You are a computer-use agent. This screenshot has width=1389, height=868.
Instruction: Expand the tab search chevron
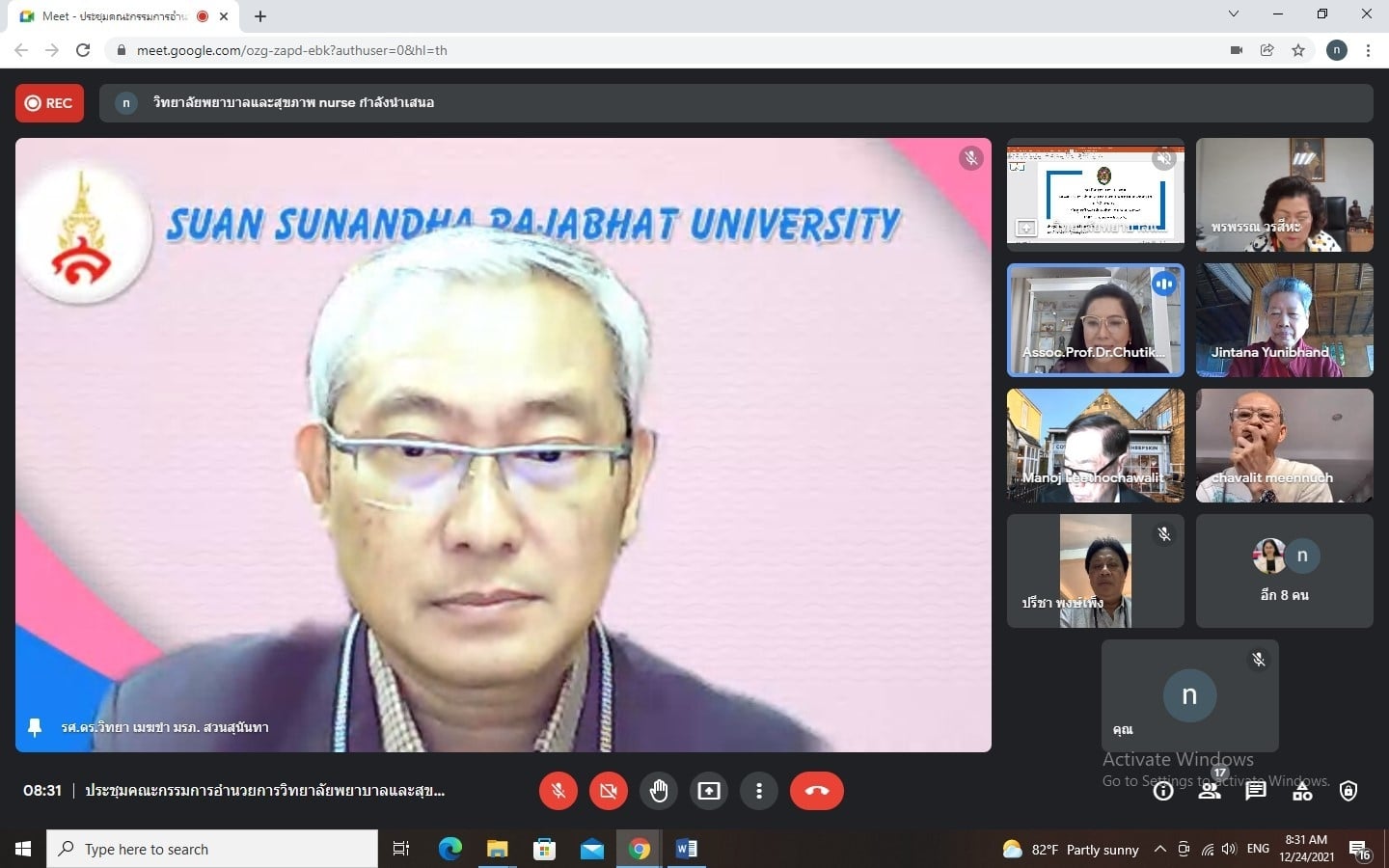[x=1233, y=14]
